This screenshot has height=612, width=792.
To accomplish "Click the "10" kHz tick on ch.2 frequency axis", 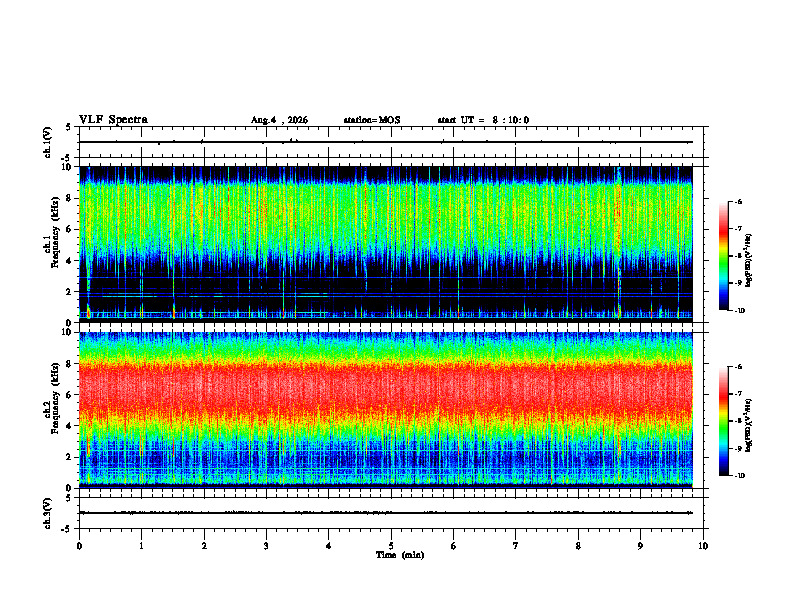I will [68, 332].
